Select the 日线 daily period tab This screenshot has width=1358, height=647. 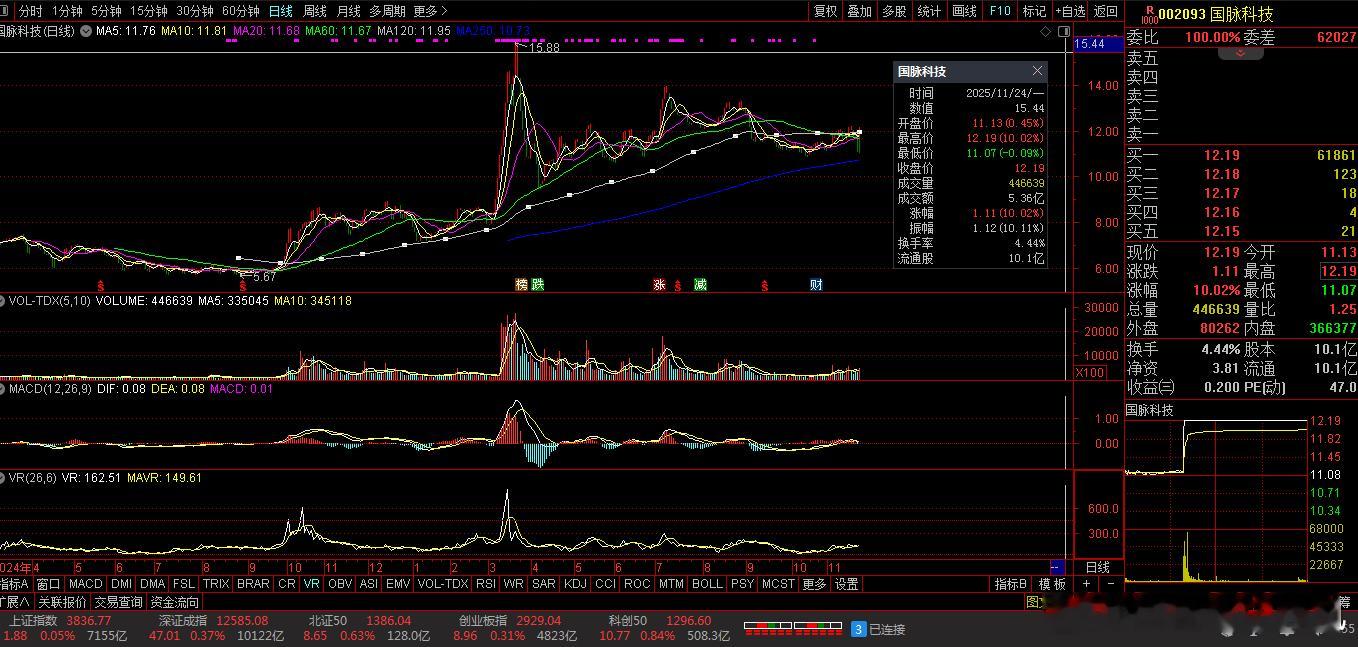(281, 11)
